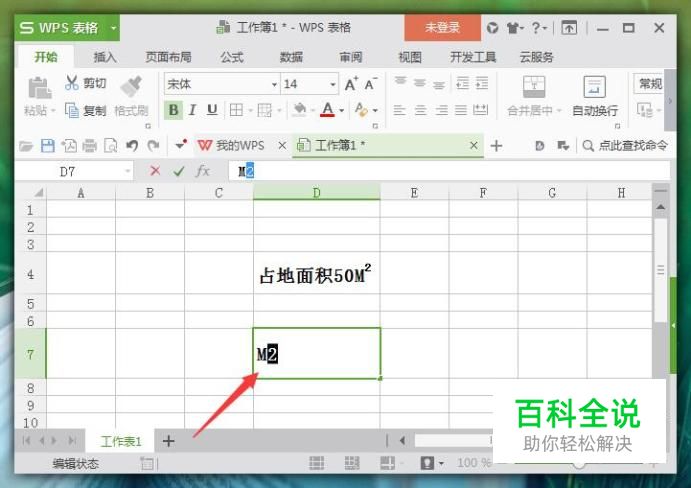The image size is (691, 488).
Task: Open the Name Box dropdown arrow
Action: click(x=127, y=171)
